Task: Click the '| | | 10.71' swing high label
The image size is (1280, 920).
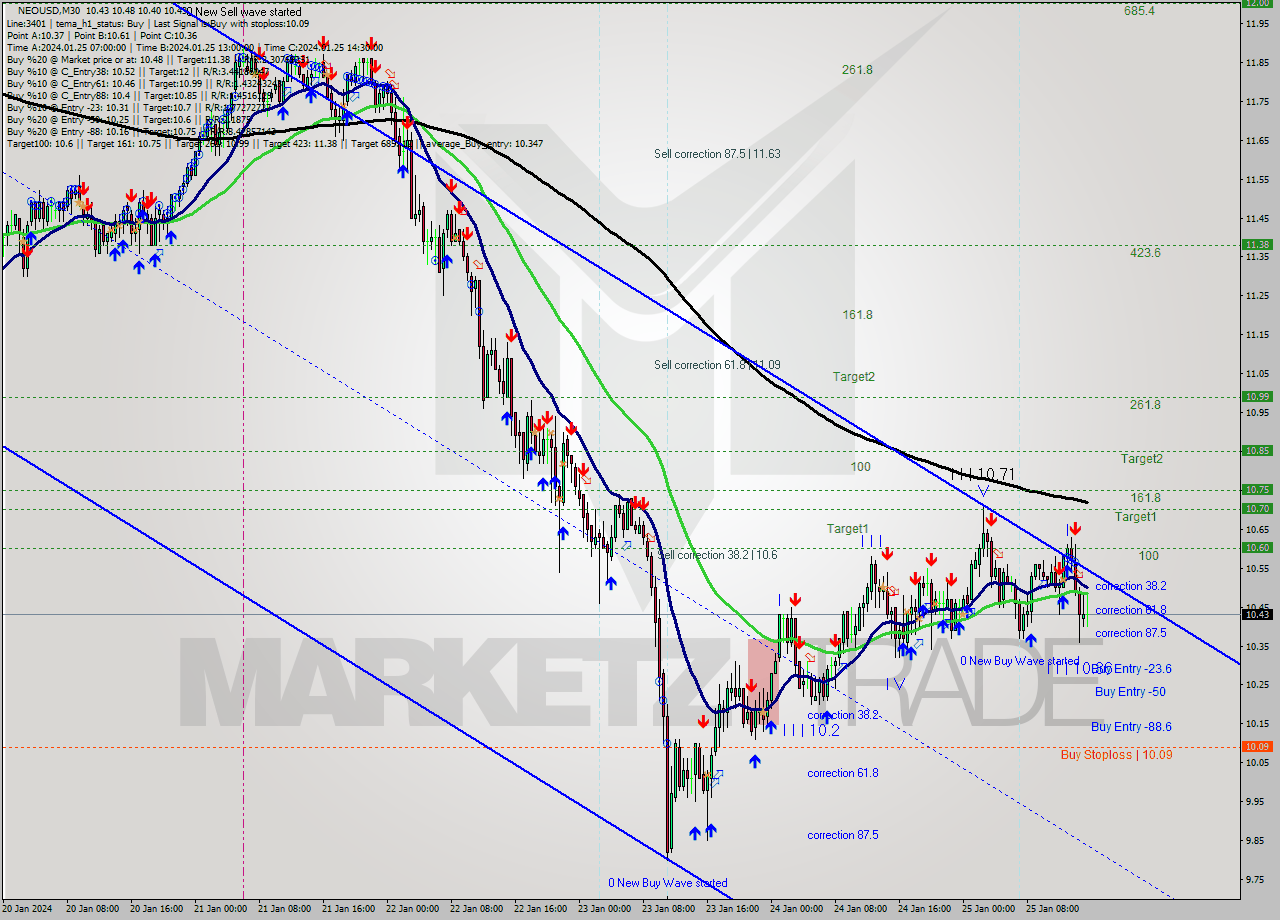Action: (982, 474)
